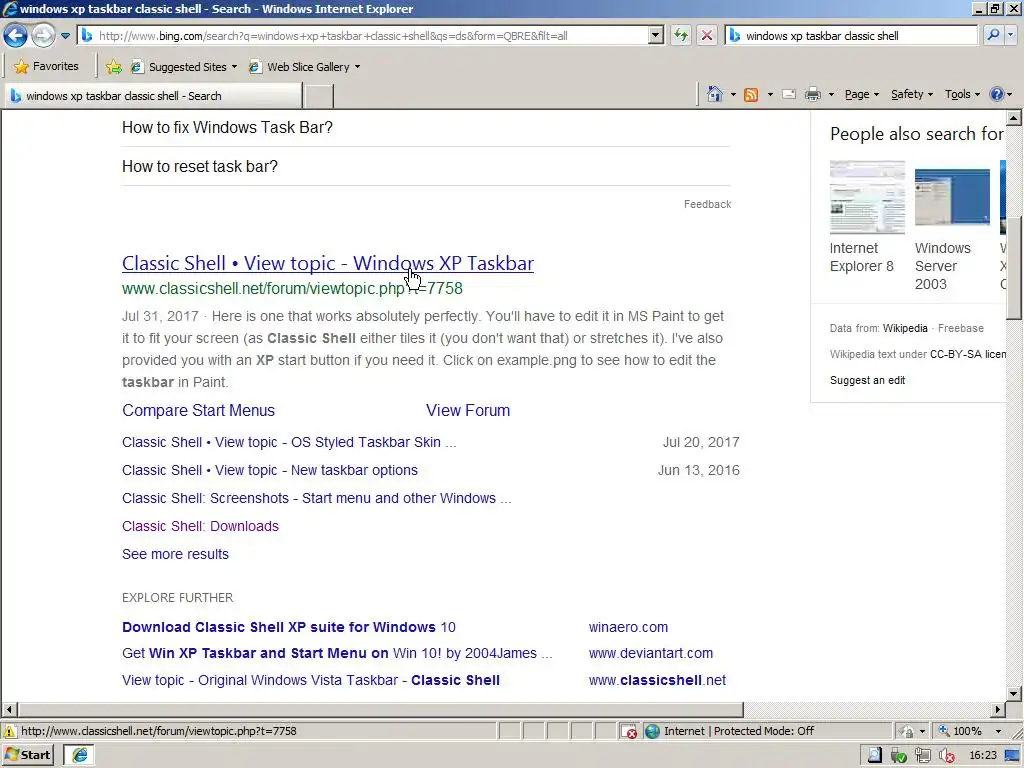
Task: Open the Windows Server 2003 thumbnail
Action: [x=952, y=198]
